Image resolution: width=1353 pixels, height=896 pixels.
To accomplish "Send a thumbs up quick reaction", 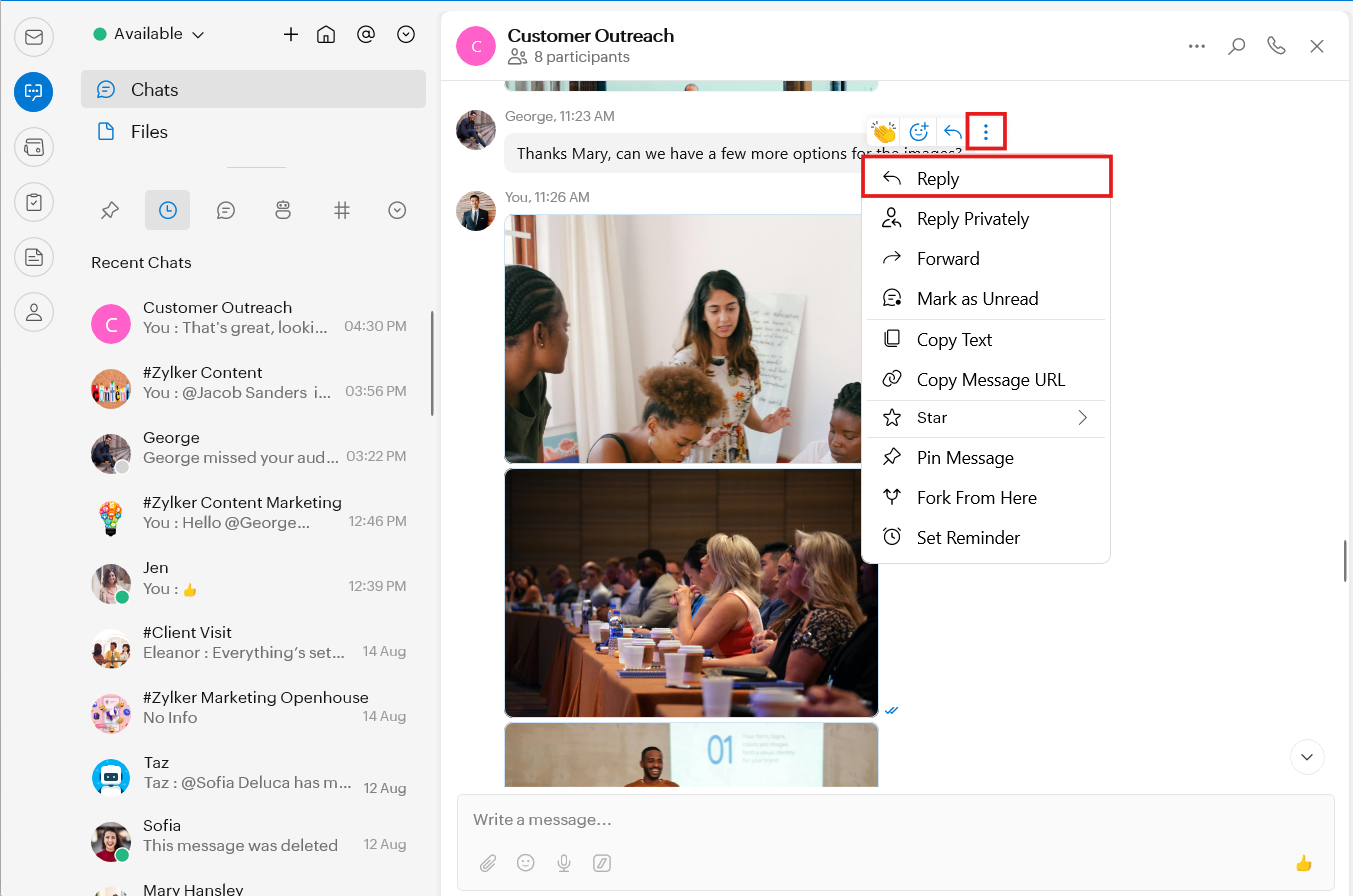I will click(1303, 863).
